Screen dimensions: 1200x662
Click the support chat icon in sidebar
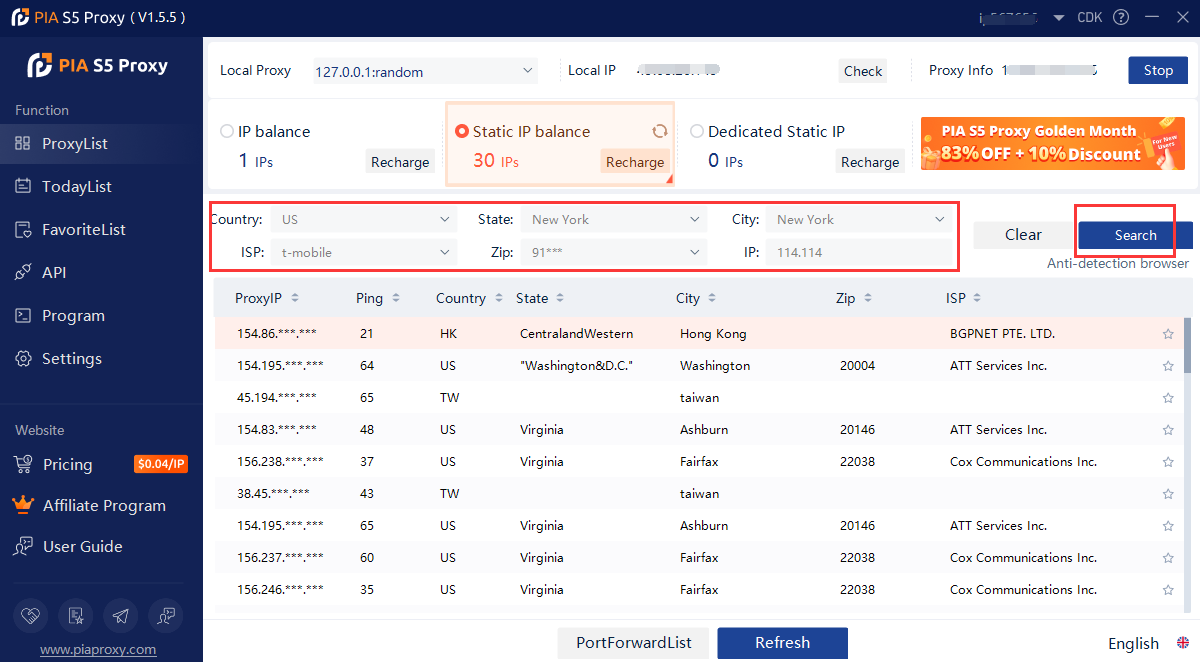tap(164, 615)
